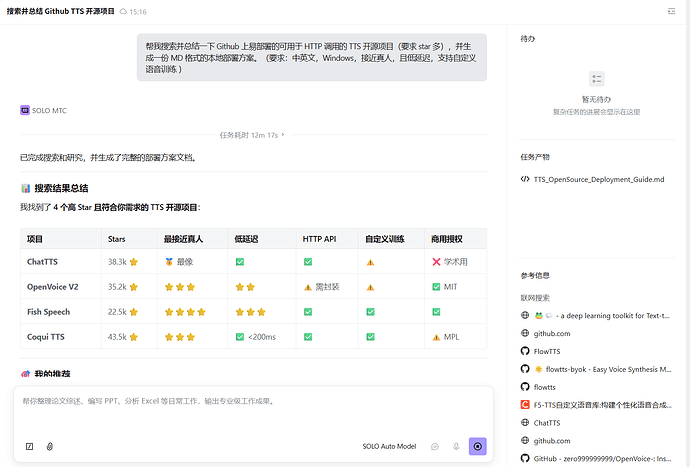Click the GitHub icon beside lowercase flowtts
Screen dimensions: 690x467
(x=525, y=386)
